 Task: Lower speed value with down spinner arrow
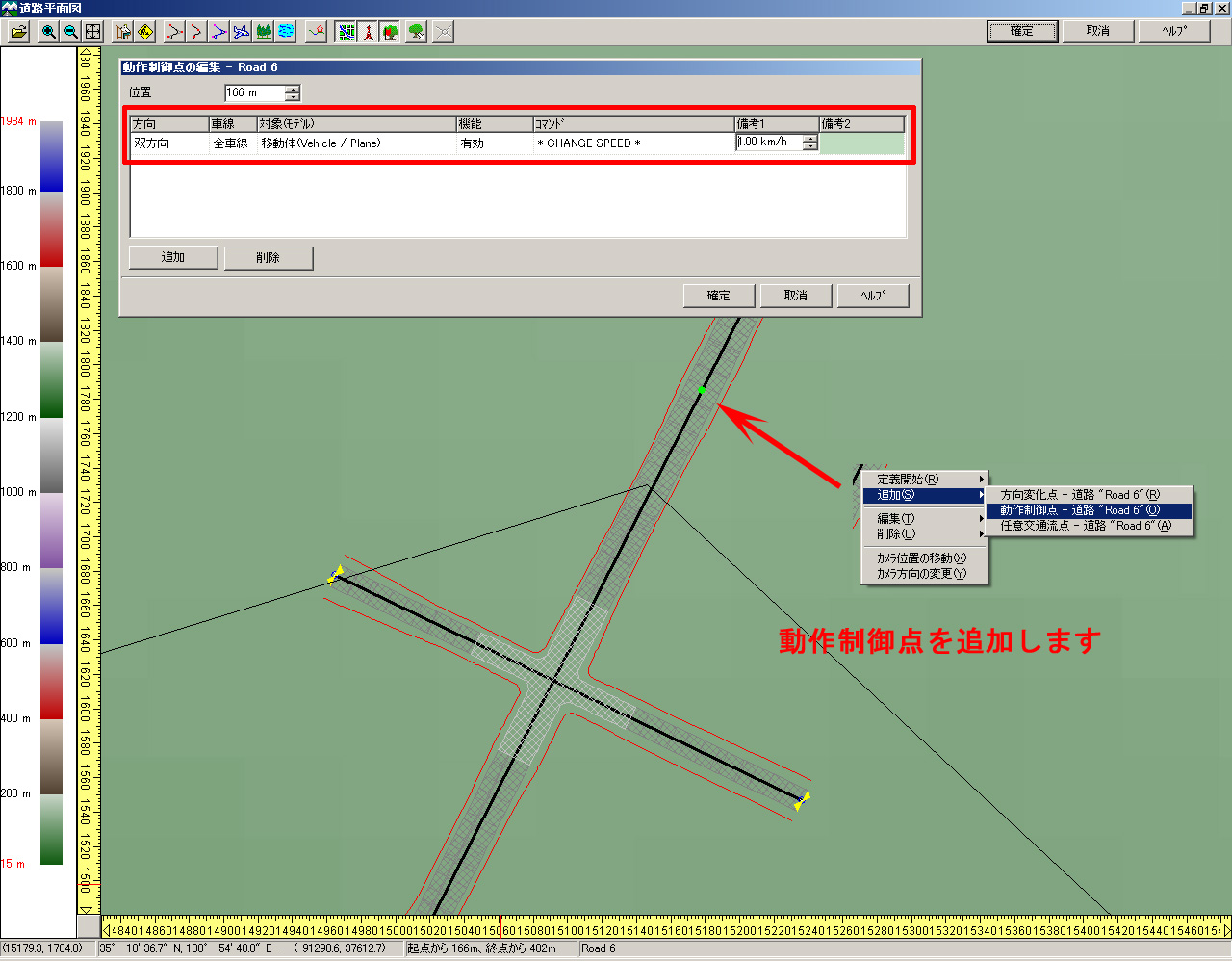tap(810, 147)
